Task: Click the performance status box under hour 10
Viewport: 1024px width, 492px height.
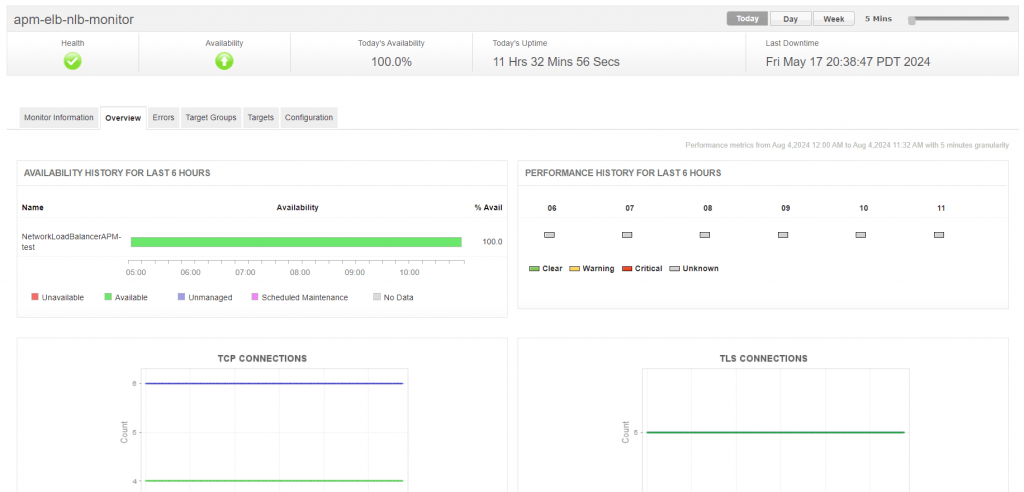Action: 861,235
